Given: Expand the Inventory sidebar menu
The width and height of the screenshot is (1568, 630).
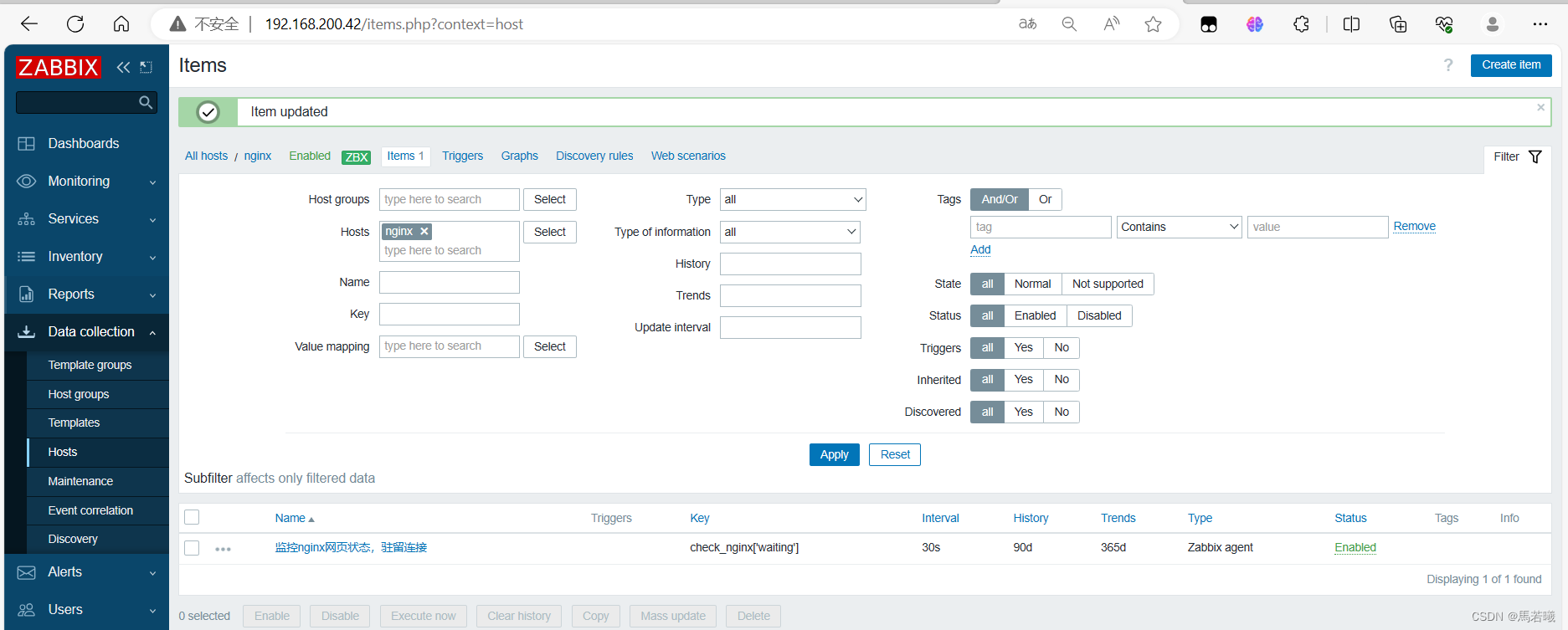Looking at the screenshot, I should (87, 257).
